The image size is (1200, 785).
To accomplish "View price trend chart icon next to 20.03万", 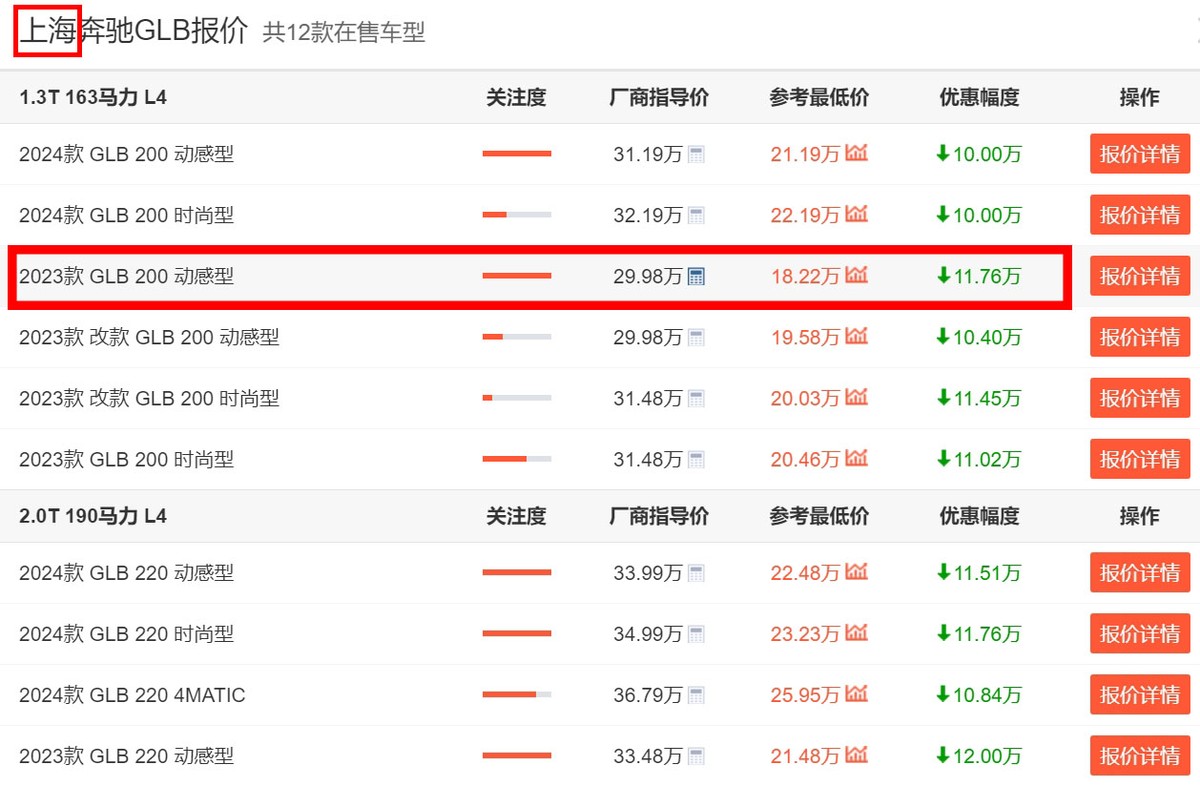I will [x=856, y=397].
